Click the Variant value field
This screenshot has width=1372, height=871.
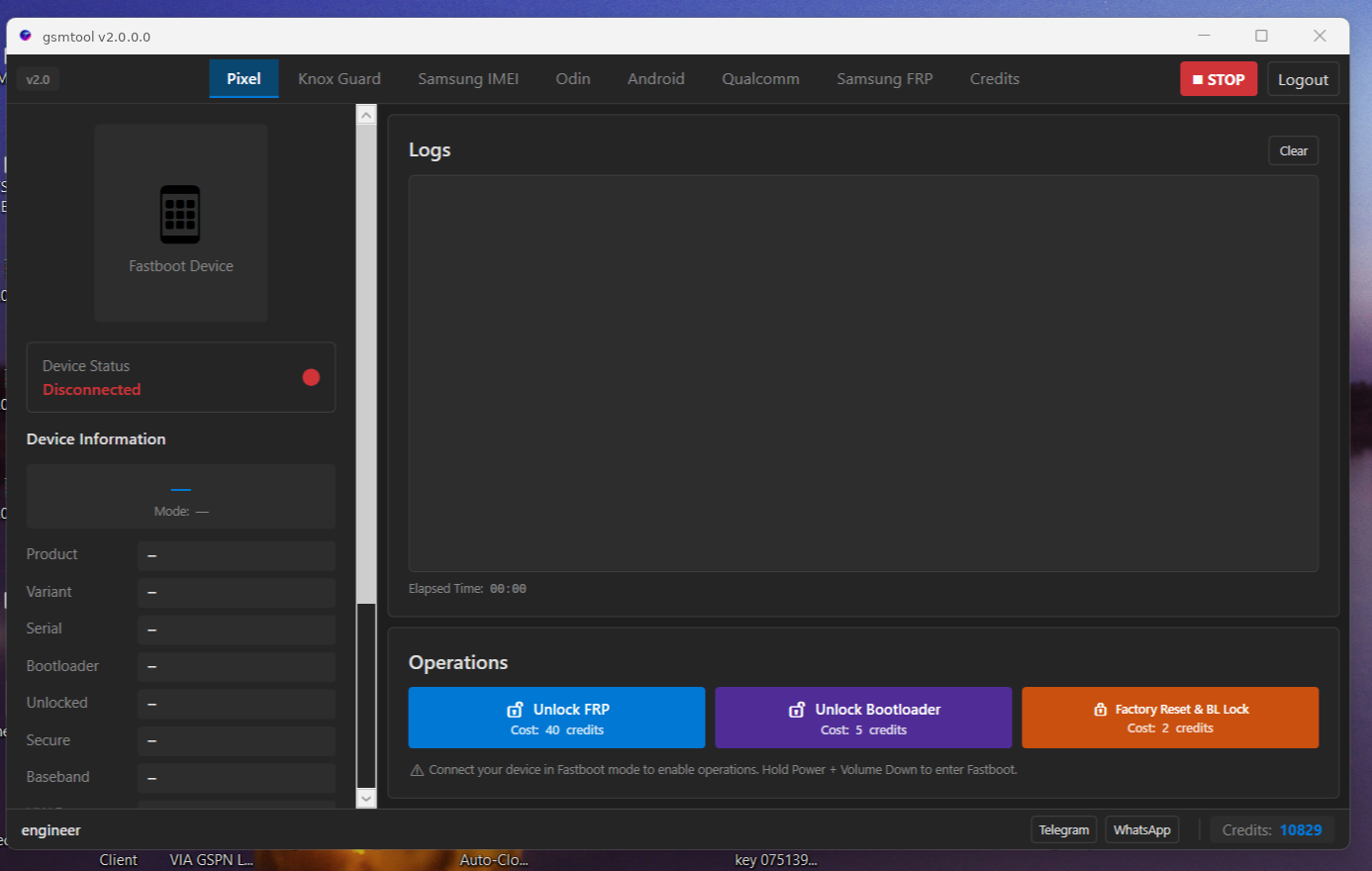[x=237, y=592]
